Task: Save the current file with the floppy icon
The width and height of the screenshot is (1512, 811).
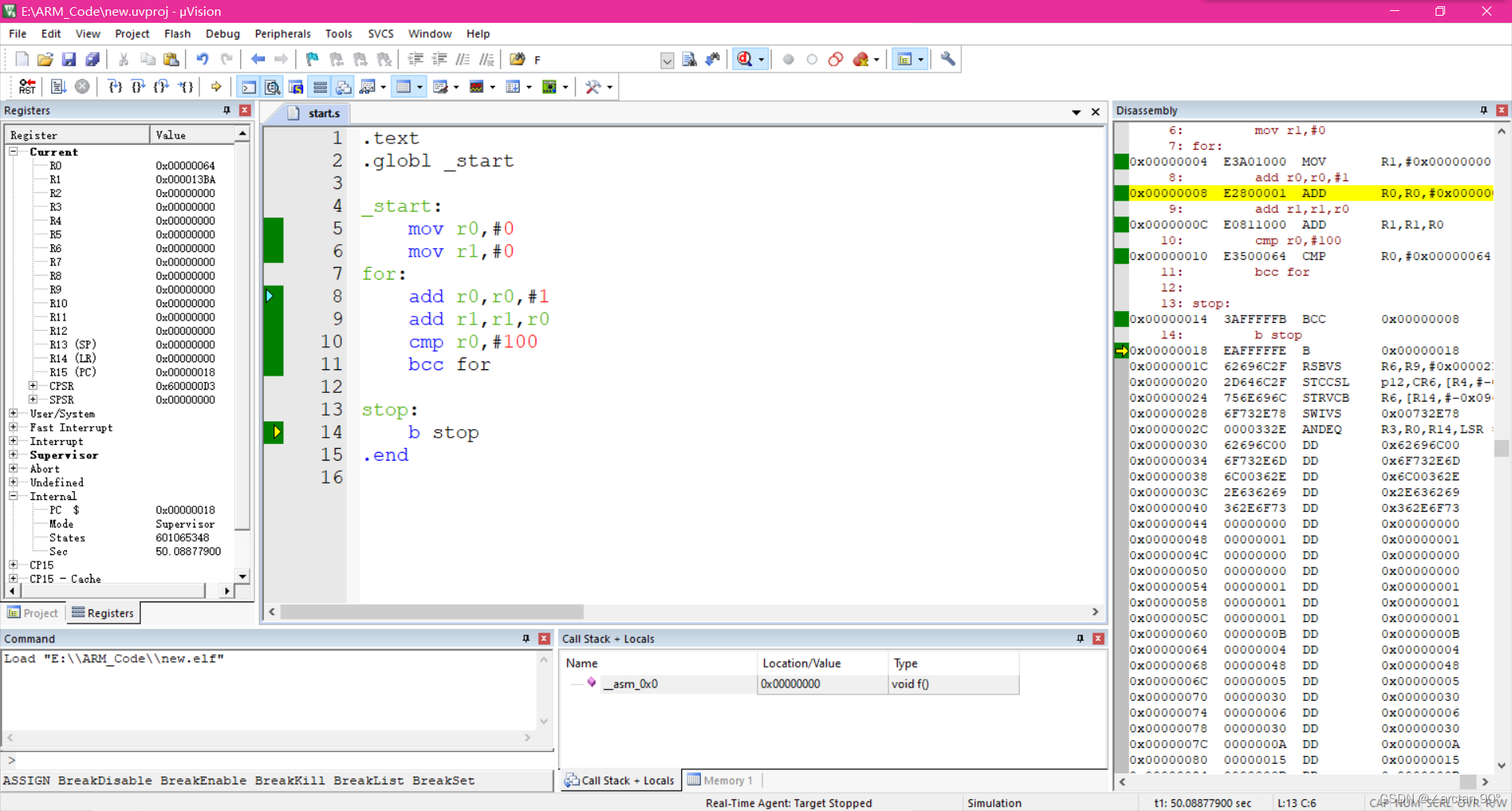Action: point(69,59)
